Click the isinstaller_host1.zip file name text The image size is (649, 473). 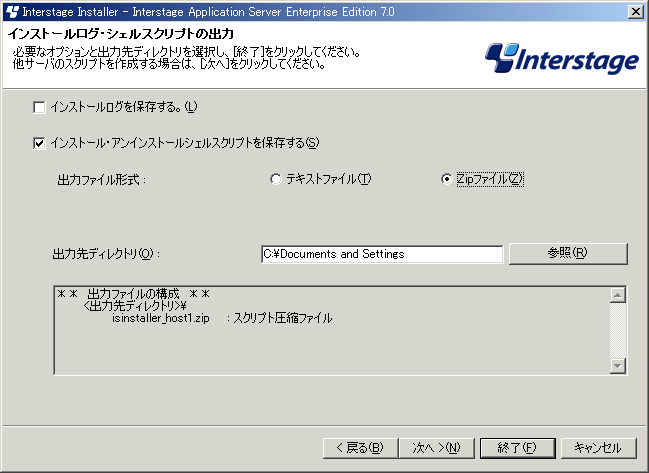[x=161, y=318]
